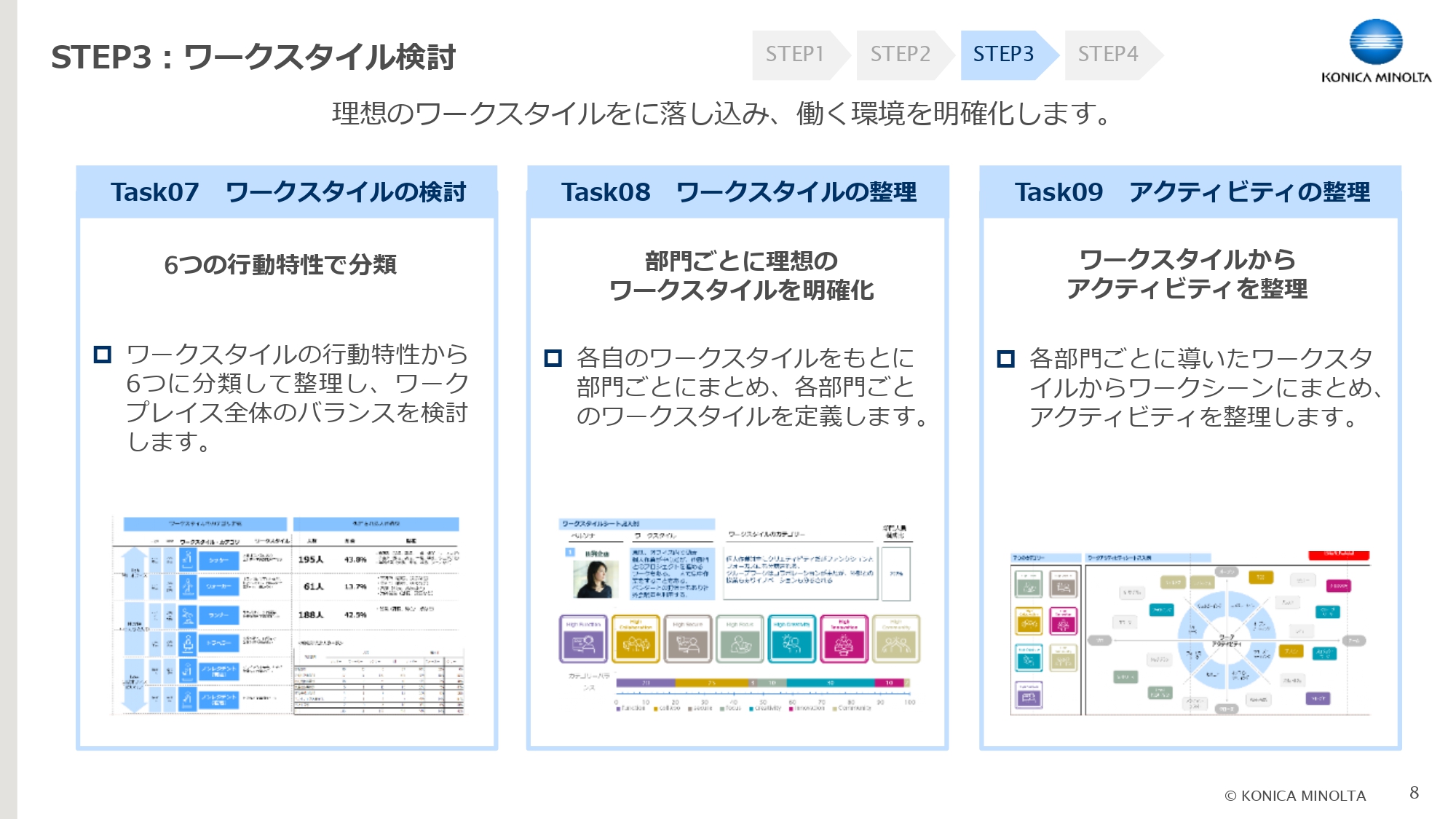Click the Task07 ワークスタイルの検討 header
The width and height of the screenshot is (1456, 819).
[x=287, y=192]
